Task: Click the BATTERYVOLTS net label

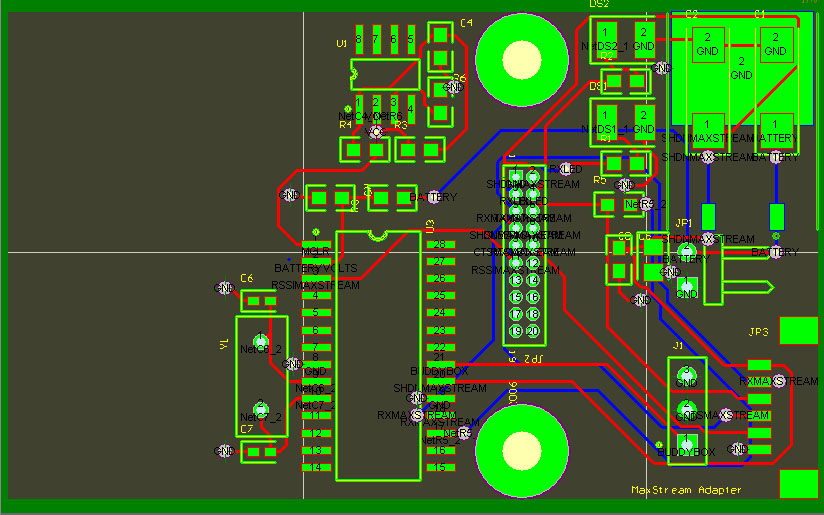Action: tap(315, 268)
